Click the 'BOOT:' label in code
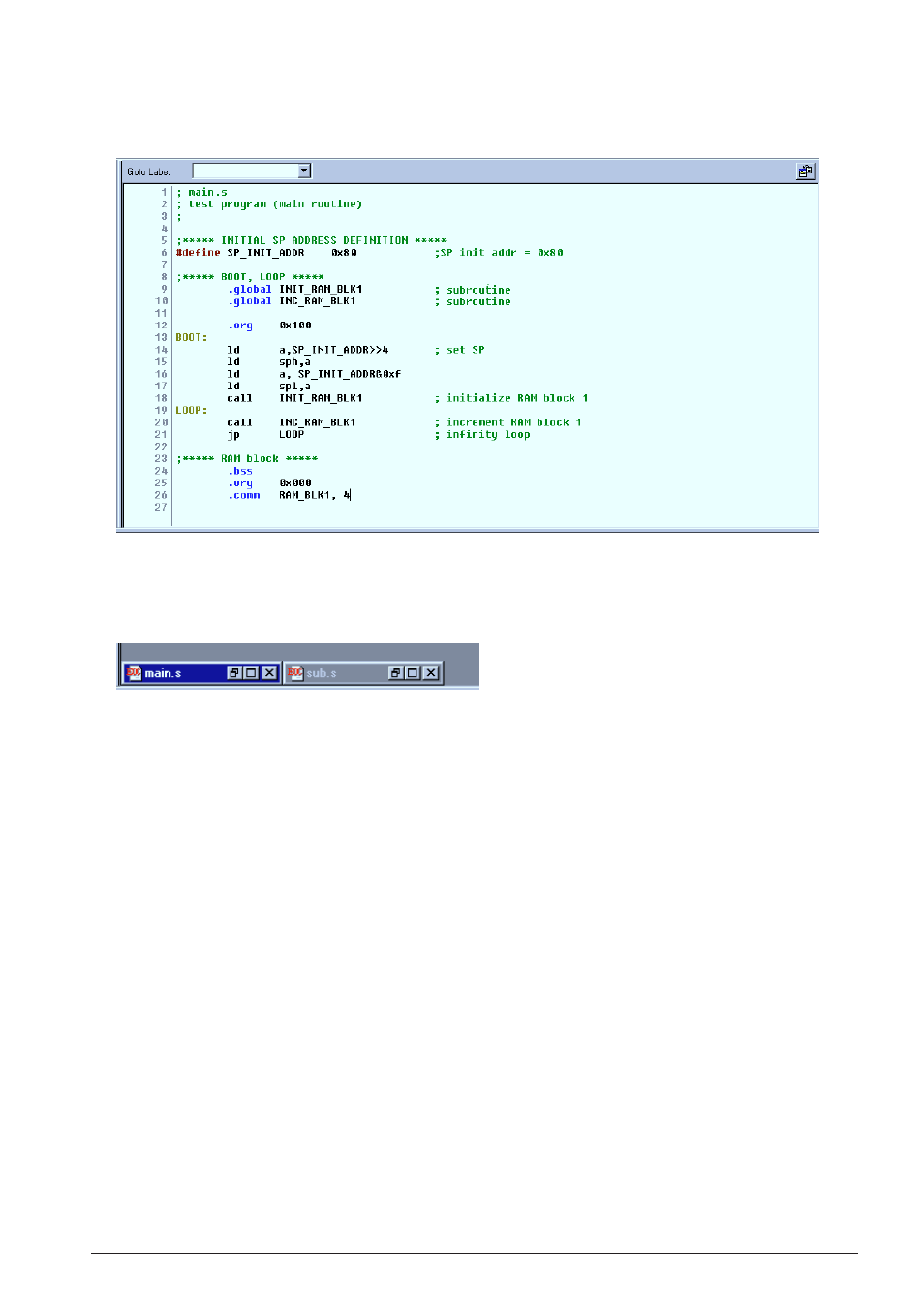924x1304 pixels. pyautogui.click(x=192, y=337)
